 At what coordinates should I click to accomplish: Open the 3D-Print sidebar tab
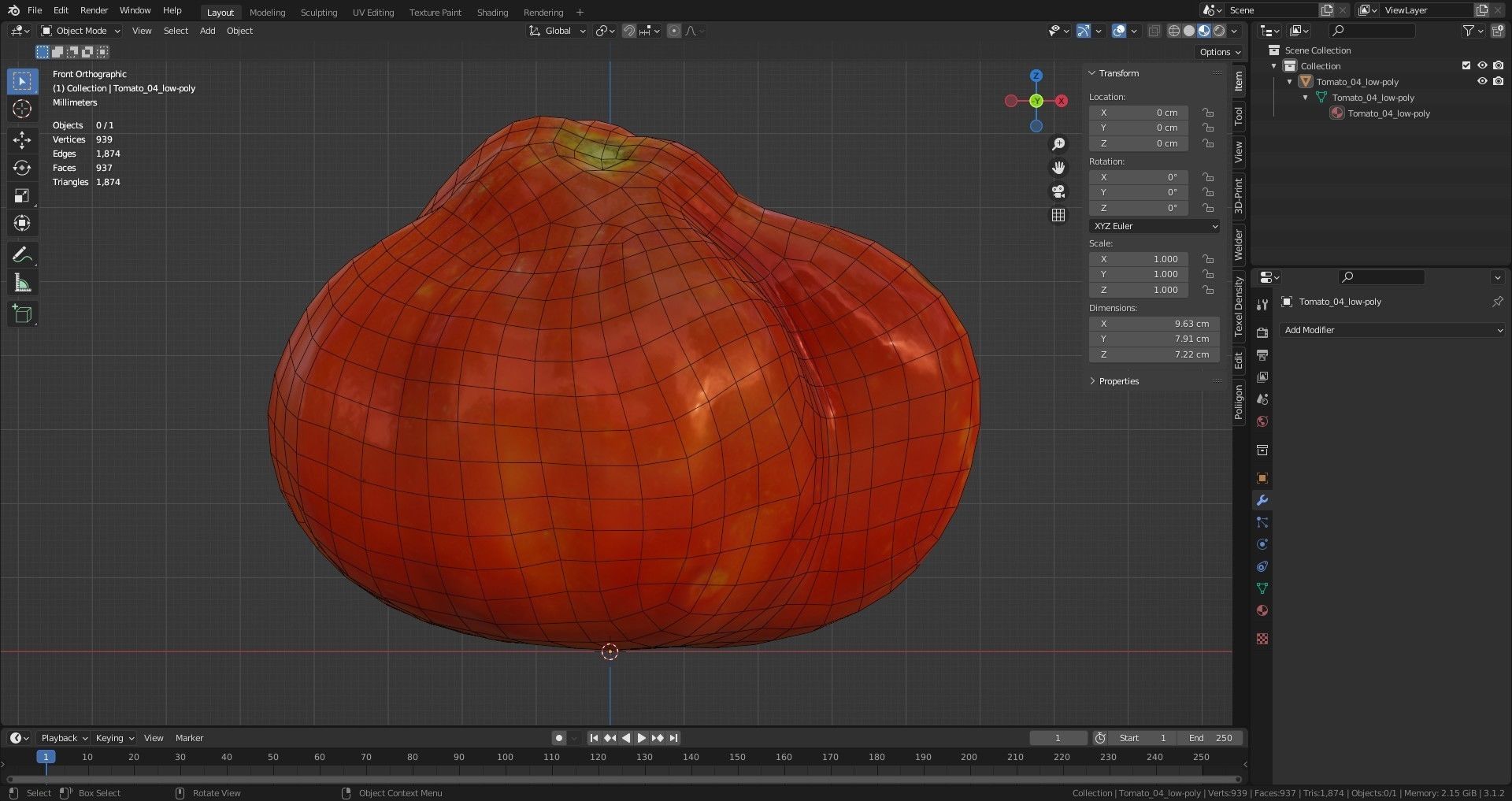[x=1239, y=196]
